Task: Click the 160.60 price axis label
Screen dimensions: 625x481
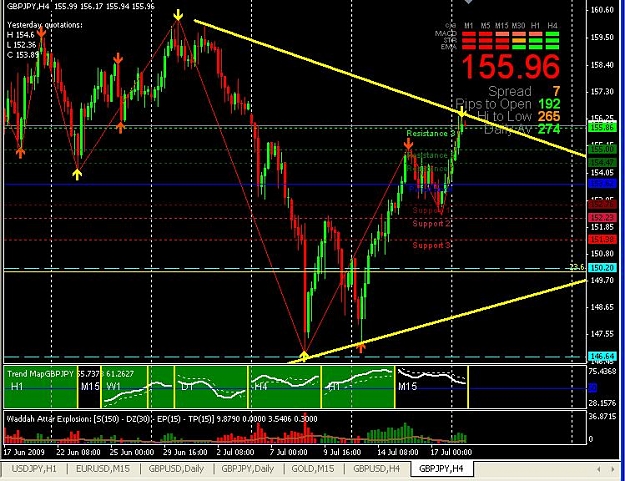Action: pos(602,10)
